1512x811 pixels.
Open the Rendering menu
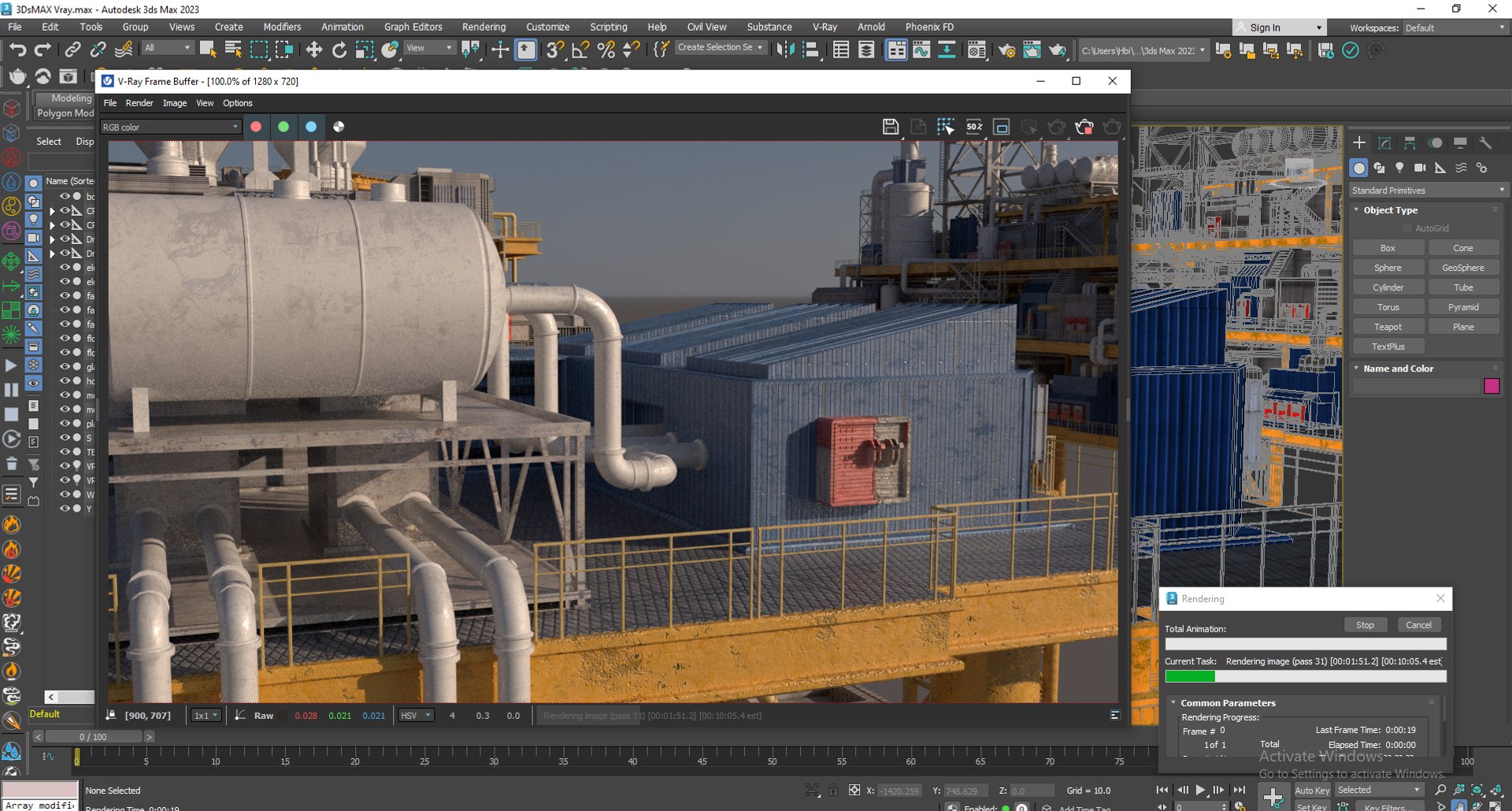point(484,27)
